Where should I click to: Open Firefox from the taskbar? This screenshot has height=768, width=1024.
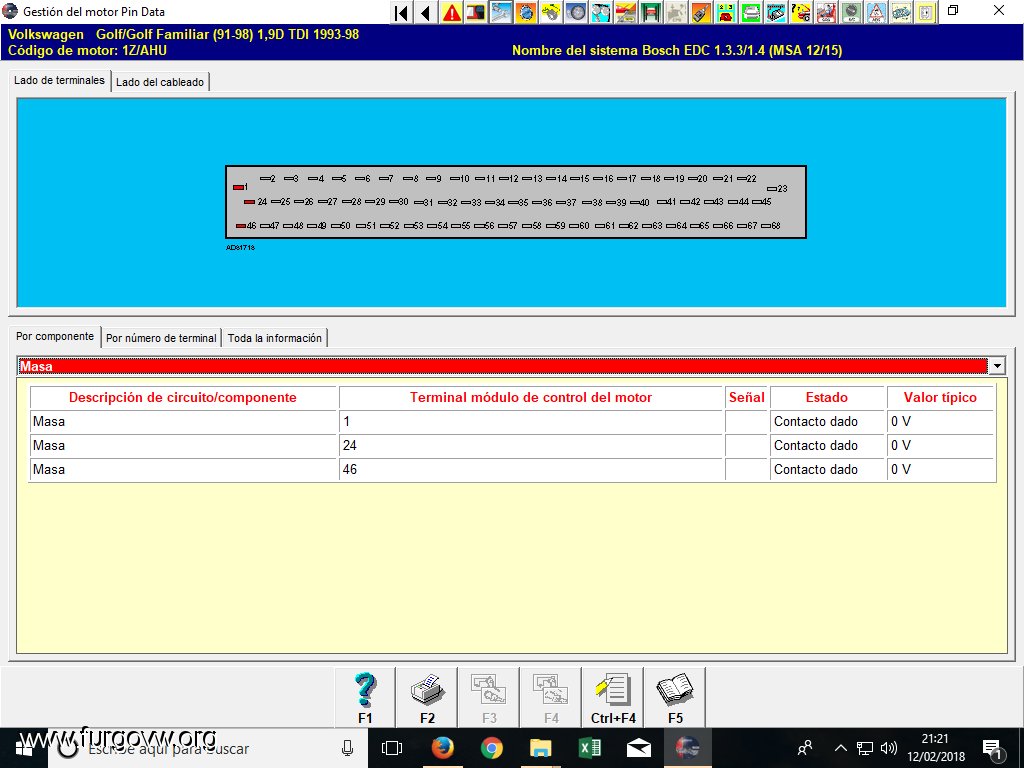coord(443,748)
